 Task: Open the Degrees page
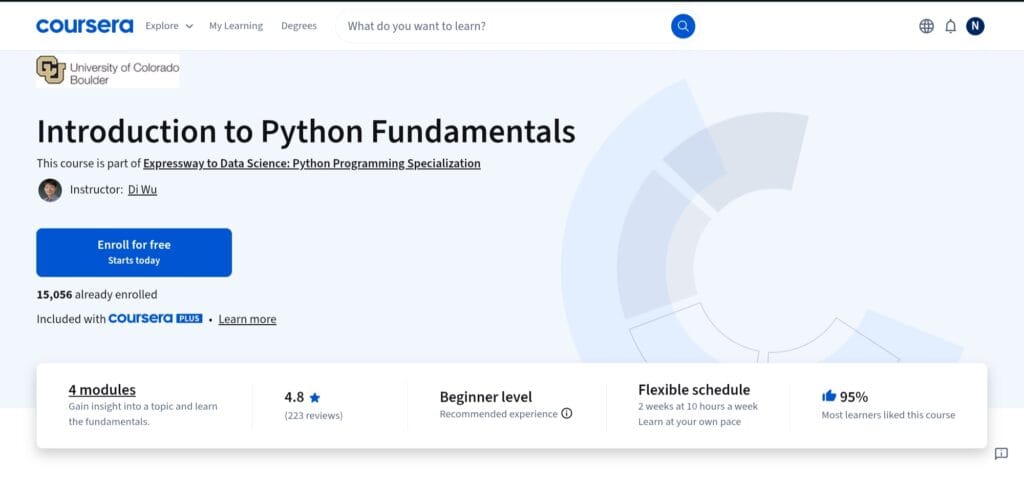coord(298,26)
